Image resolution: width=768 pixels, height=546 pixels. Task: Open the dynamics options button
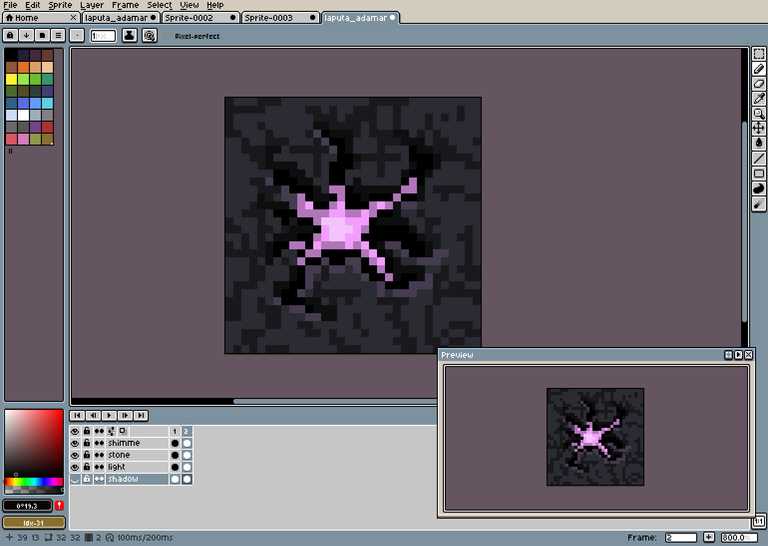(x=150, y=36)
